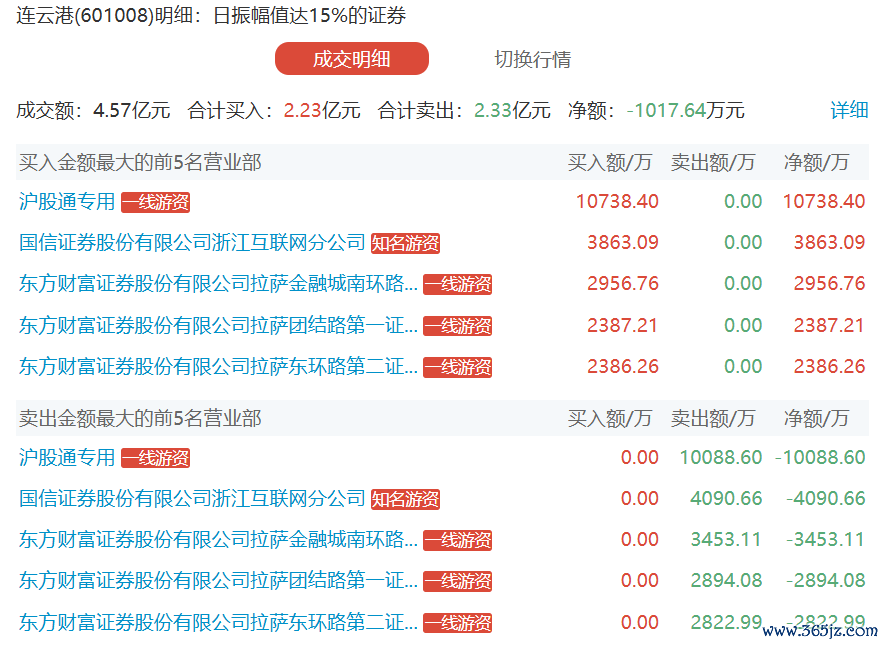Click 净额/万 column header in sell table
The image size is (885, 646).
(816, 419)
